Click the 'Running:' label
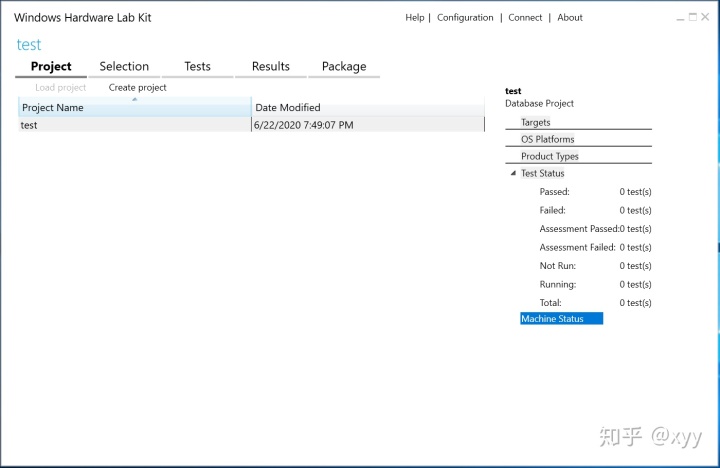Screen dimensions: 720x468 point(557,284)
